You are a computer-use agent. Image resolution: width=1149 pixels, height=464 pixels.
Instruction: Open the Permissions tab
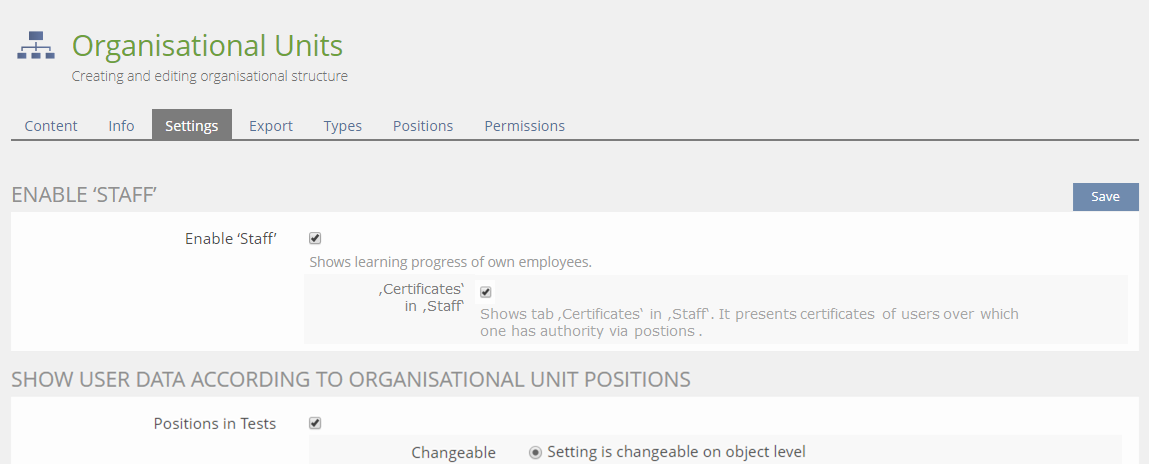tap(525, 126)
